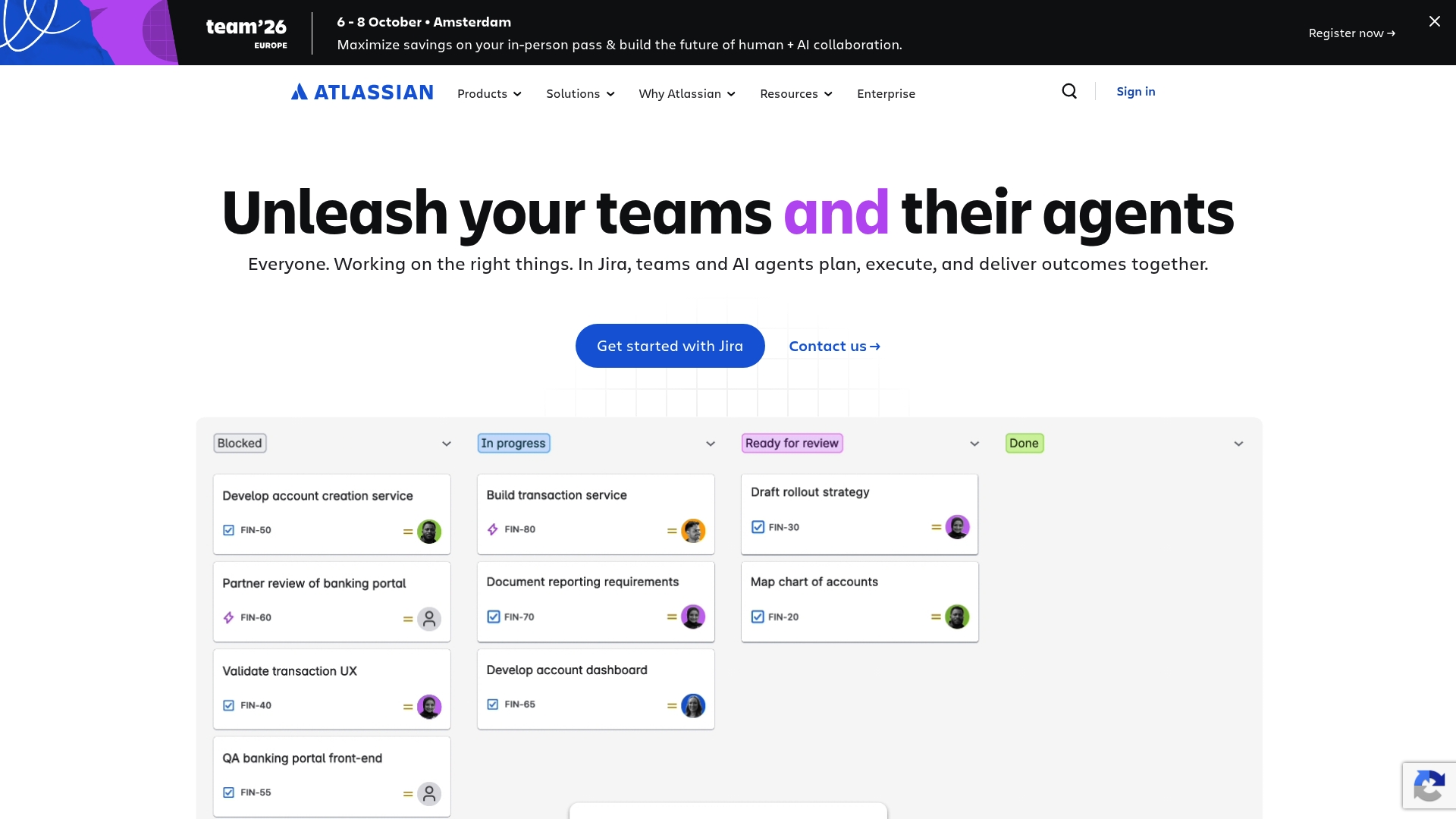Viewport: 1456px width, 819px height.
Task: Click Register now in the banner
Action: coord(1351,33)
